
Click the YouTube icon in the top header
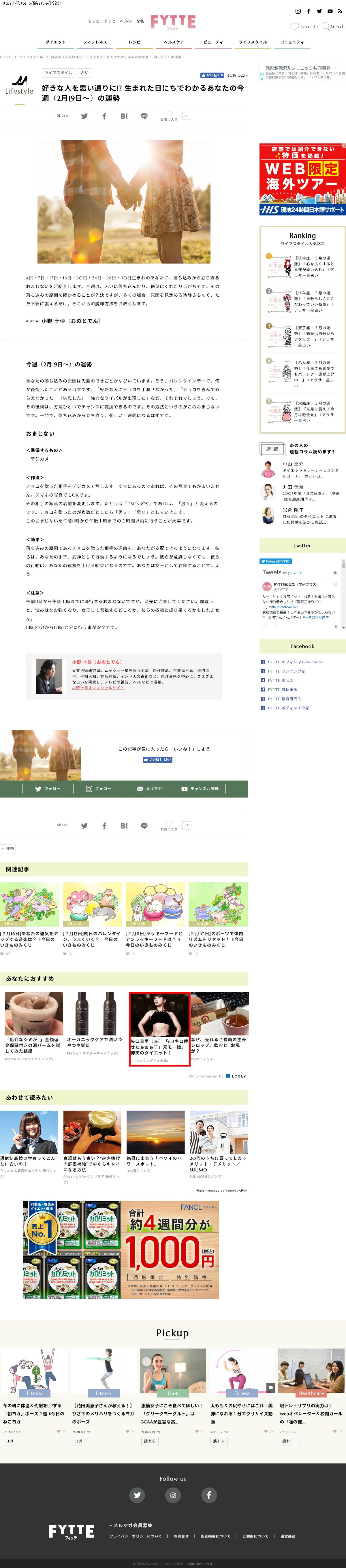(330, 12)
